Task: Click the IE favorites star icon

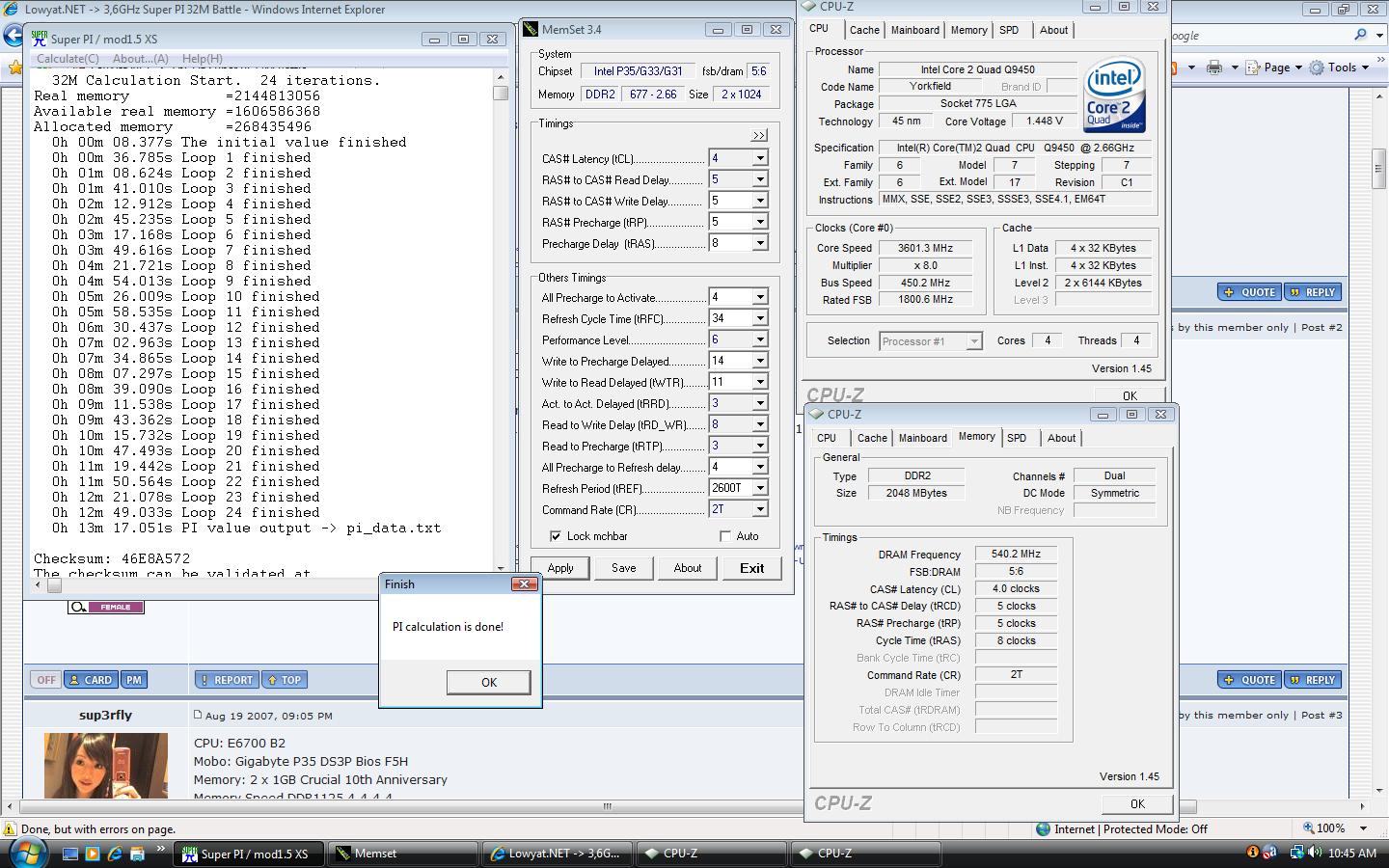Action: pyautogui.click(x=14, y=68)
